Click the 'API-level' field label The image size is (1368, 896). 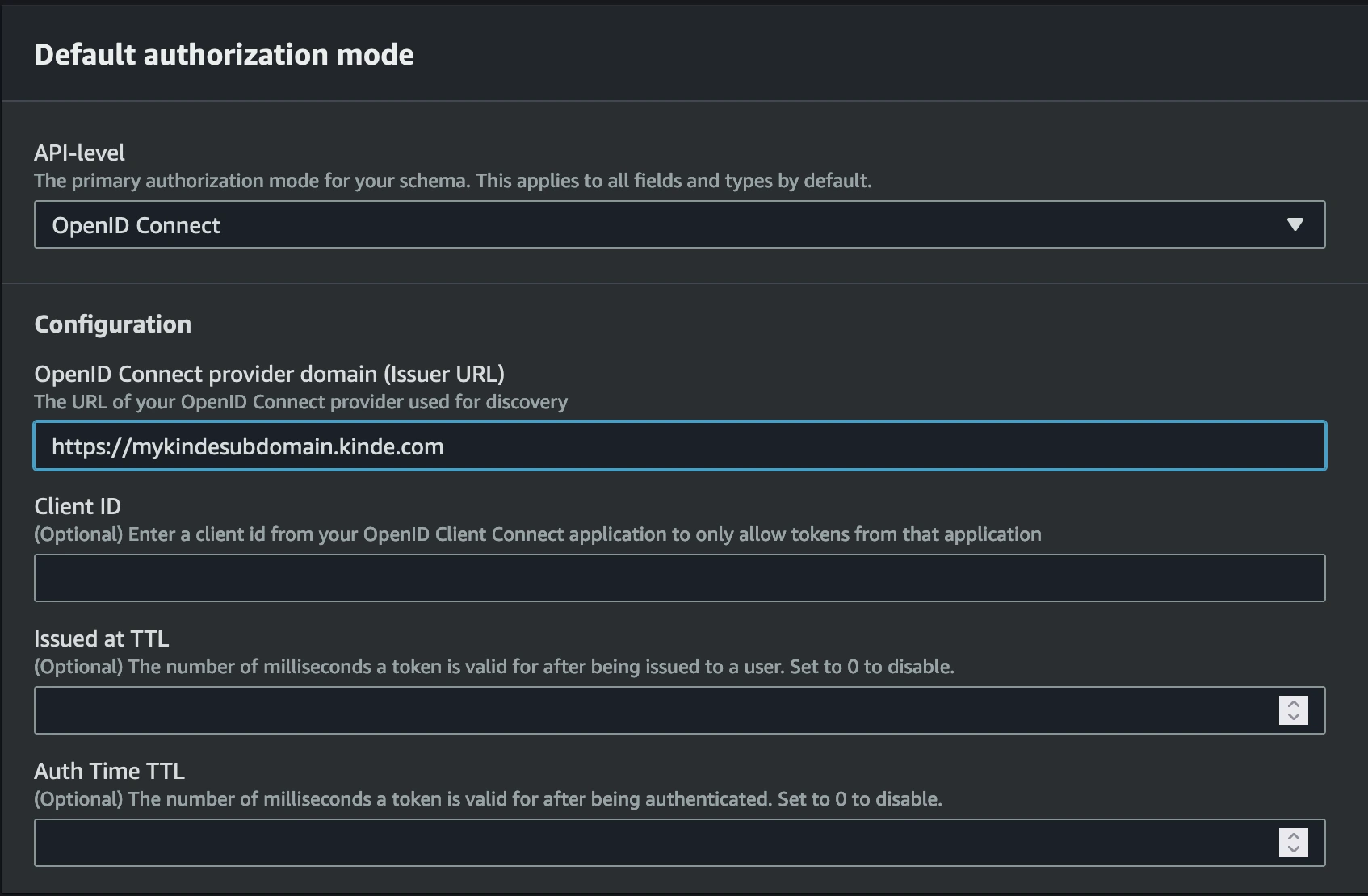(79, 153)
